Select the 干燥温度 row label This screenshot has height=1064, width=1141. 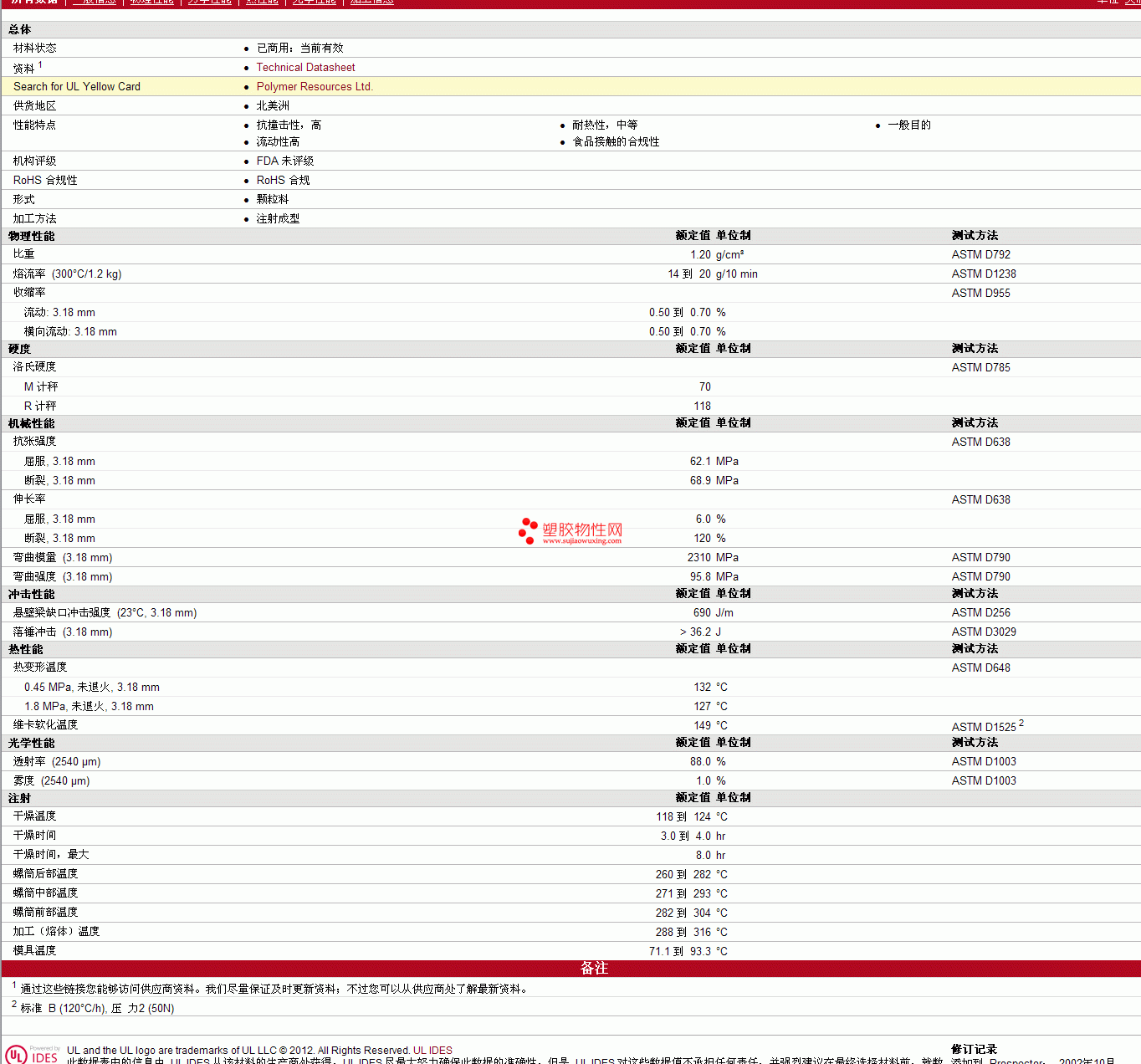tap(35, 816)
